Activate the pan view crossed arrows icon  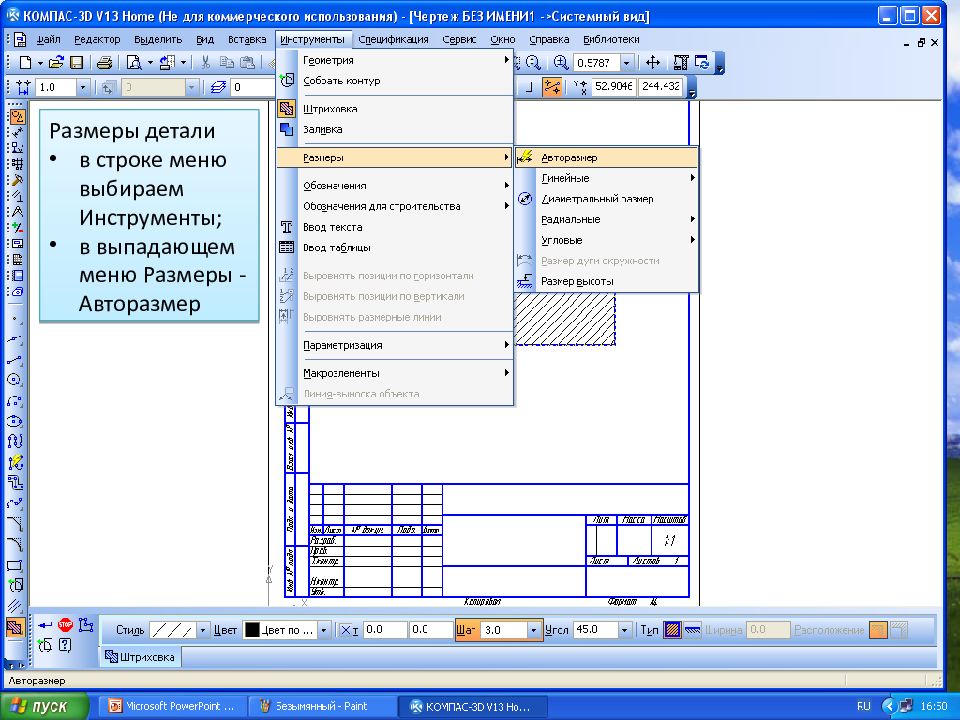coord(653,62)
